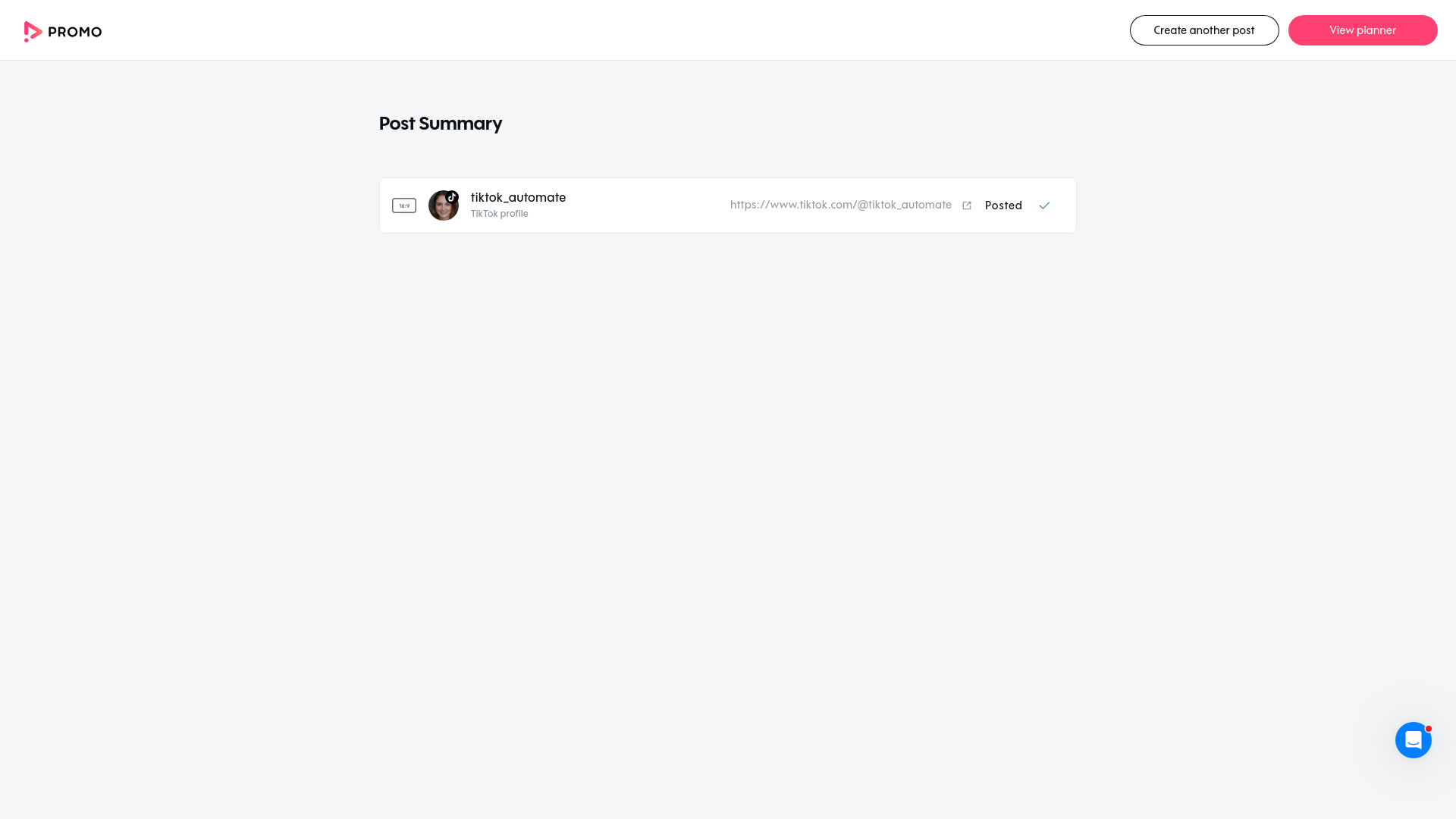Toggle the post summary card selection
The height and width of the screenshot is (819, 1456).
[x=727, y=206]
